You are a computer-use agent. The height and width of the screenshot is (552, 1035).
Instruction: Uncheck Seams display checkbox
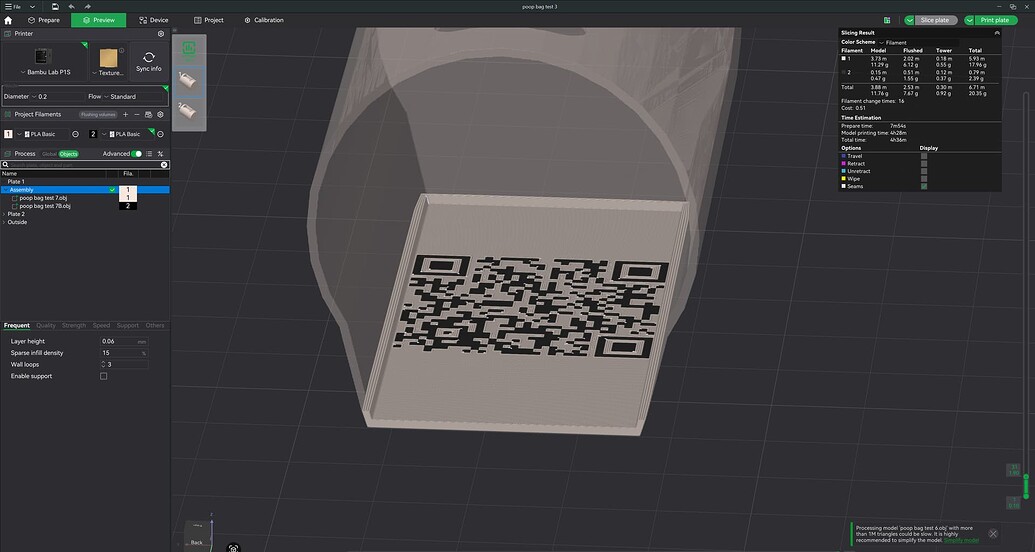tap(924, 186)
